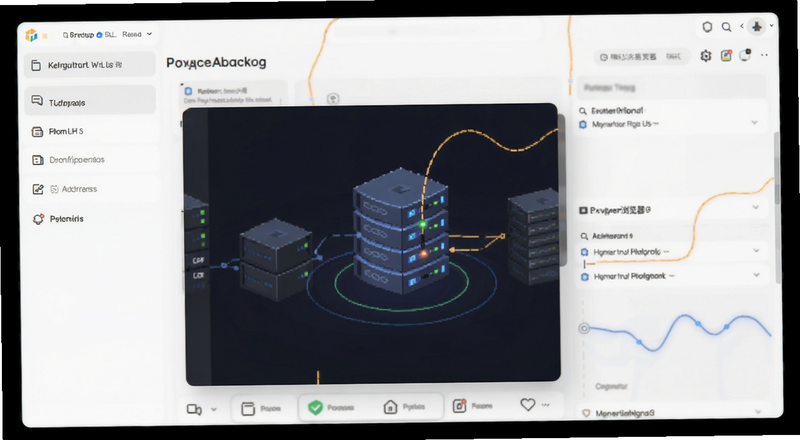Expand the bottom 'Mpnerliatkigna3' row chevron
800x440 pixels.
[x=759, y=411]
